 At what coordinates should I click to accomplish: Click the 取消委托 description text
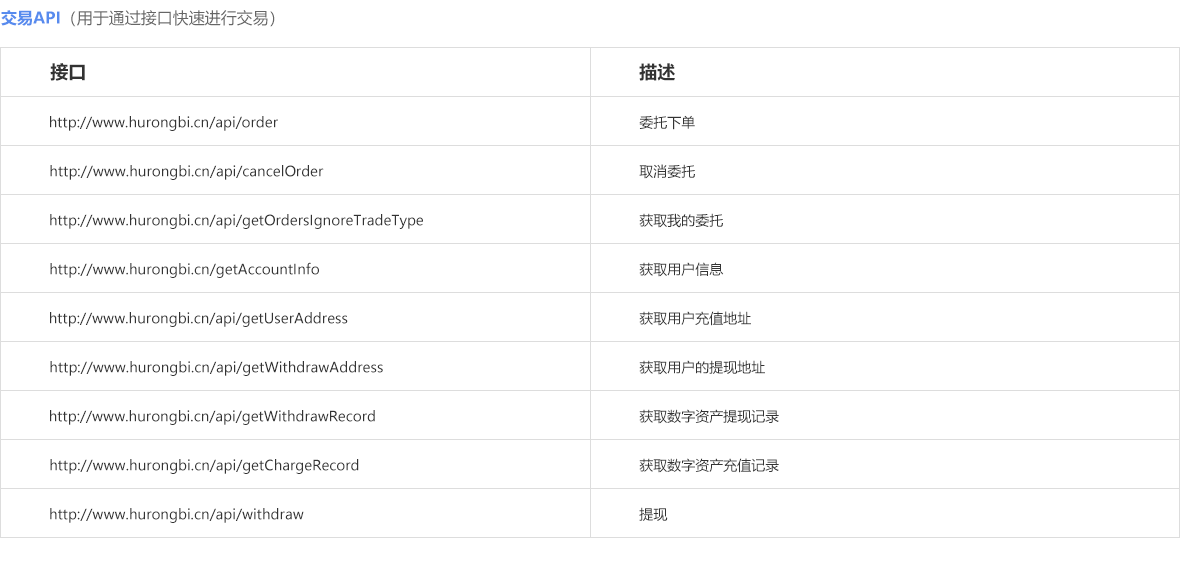[667, 171]
